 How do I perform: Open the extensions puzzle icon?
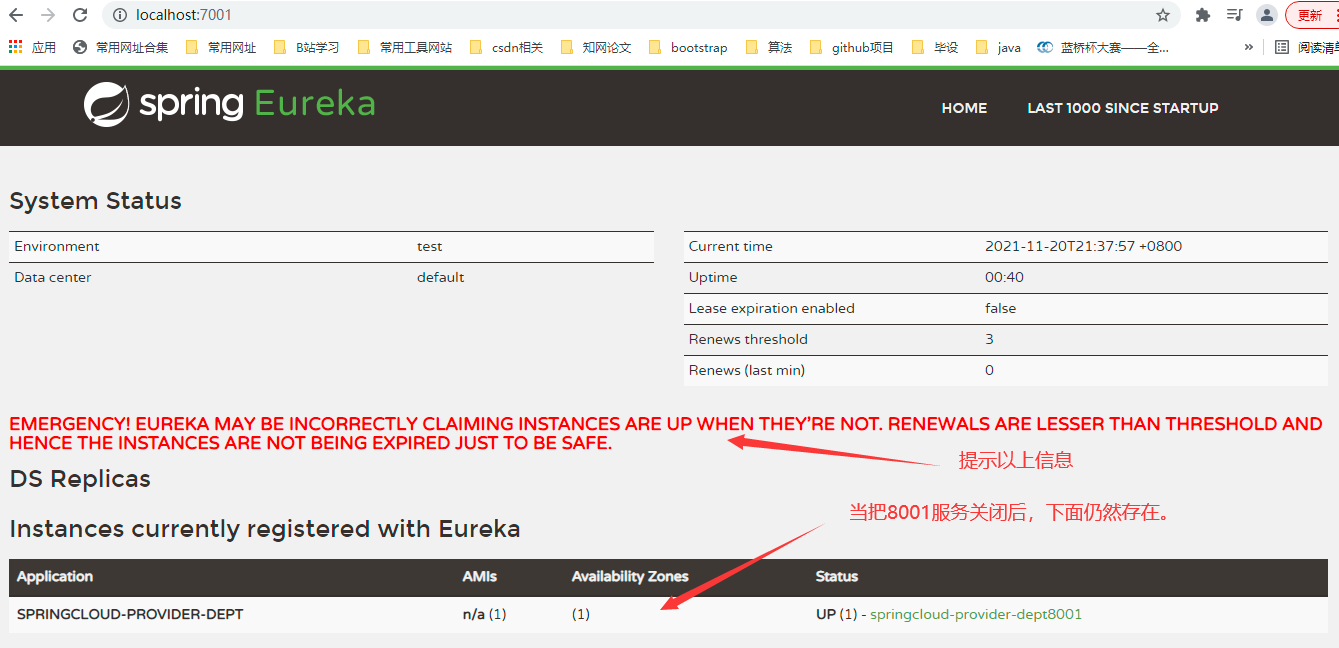pyautogui.click(x=1203, y=15)
